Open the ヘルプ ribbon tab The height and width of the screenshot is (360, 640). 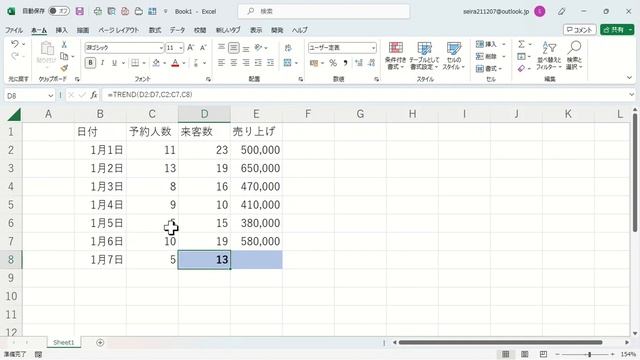[x=299, y=30]
